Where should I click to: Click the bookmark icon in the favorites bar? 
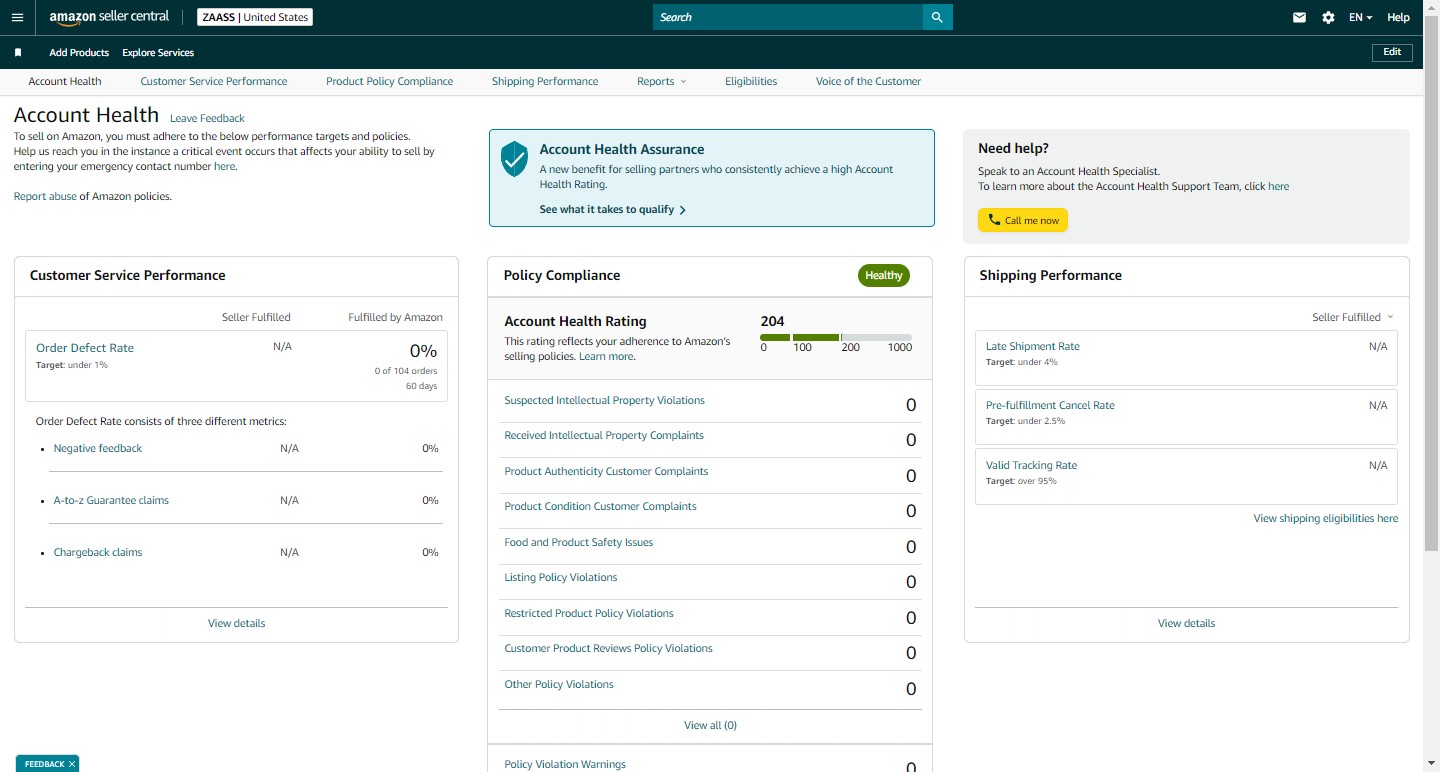18,52
